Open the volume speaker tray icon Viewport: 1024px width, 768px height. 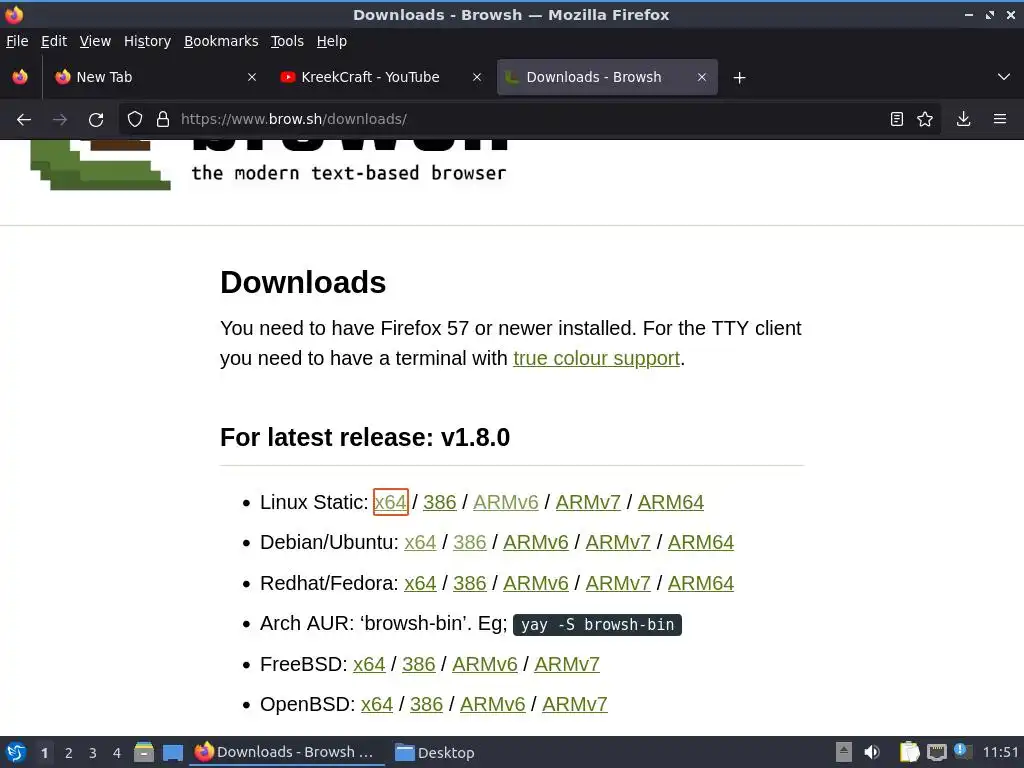tap(872, 752)
